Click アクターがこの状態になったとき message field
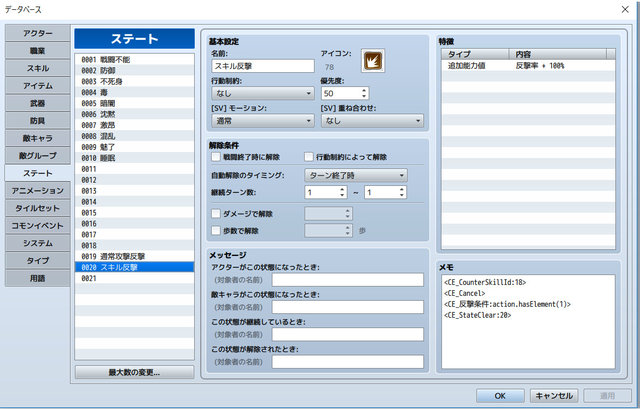 pyautogui.click(x=348, y=280)
